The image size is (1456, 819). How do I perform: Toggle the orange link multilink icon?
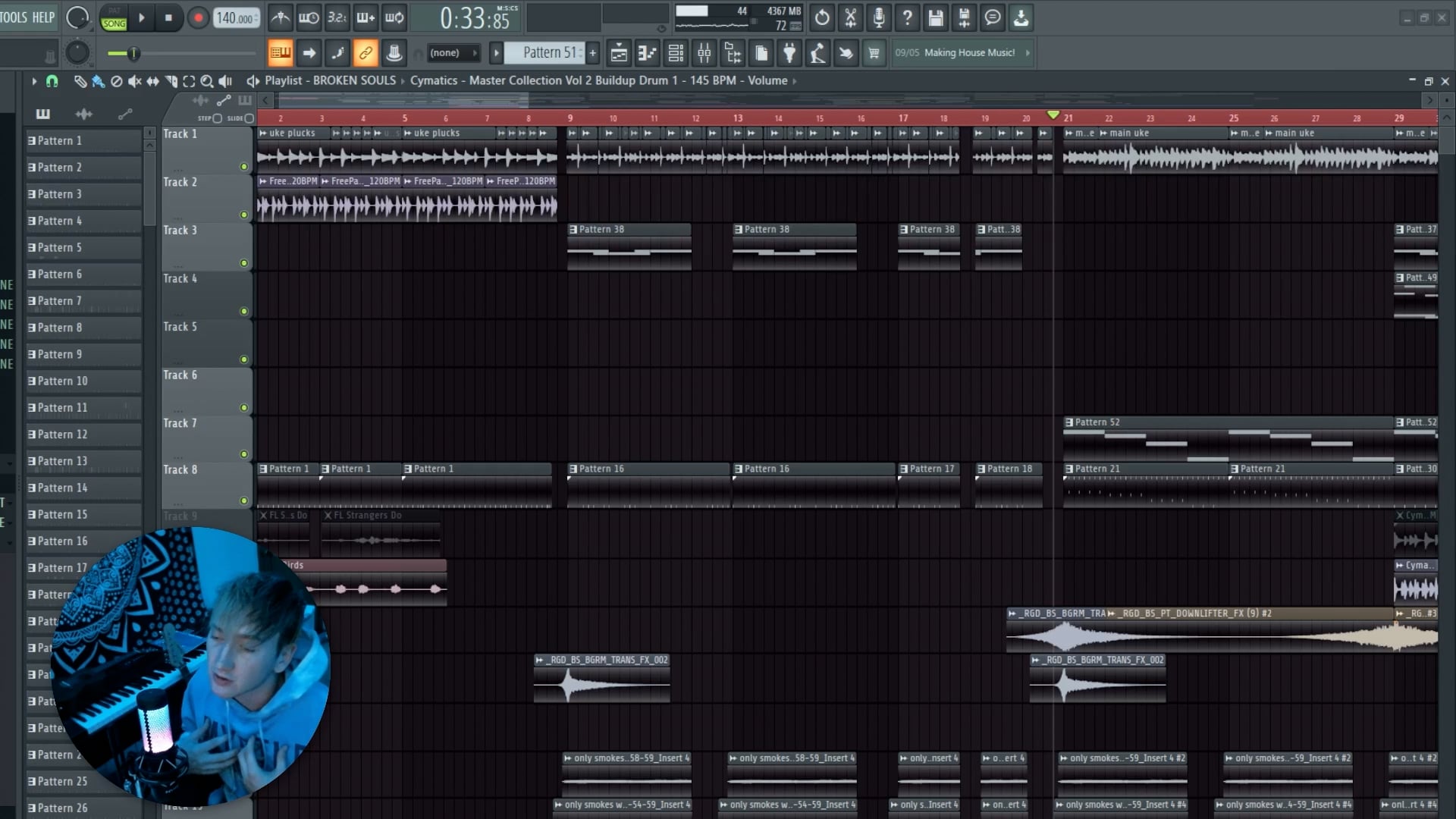tap(366, 53)
